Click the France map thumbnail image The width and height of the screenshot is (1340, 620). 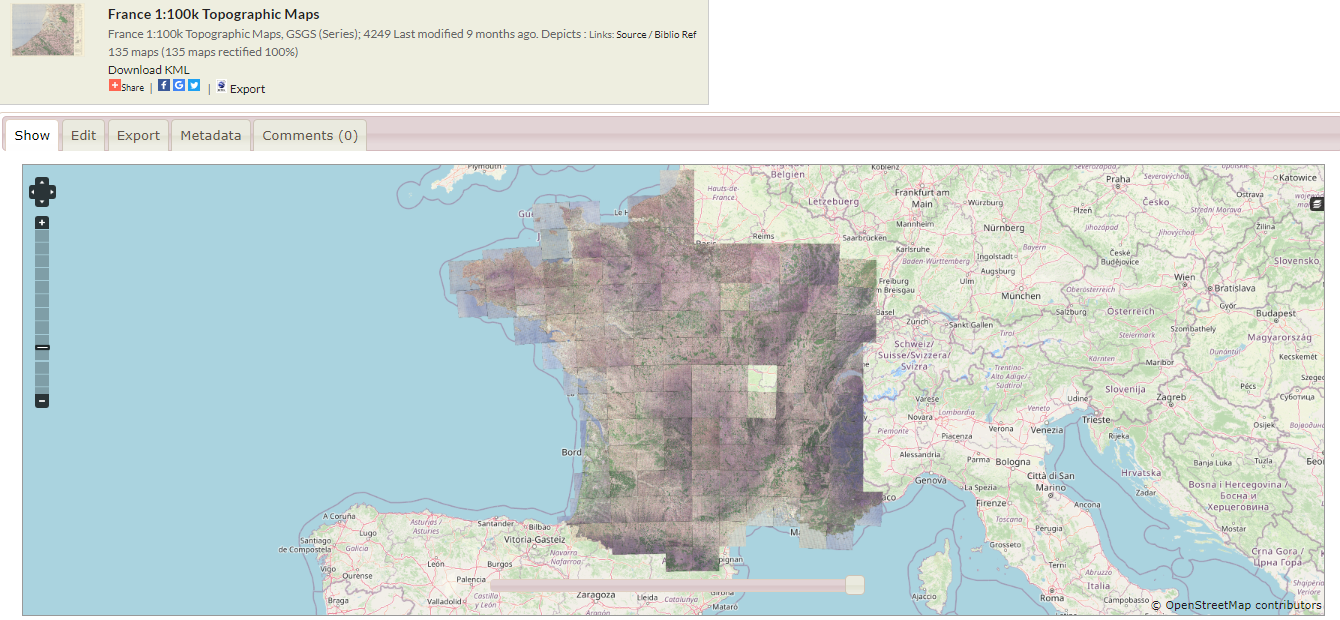[46, 29]
